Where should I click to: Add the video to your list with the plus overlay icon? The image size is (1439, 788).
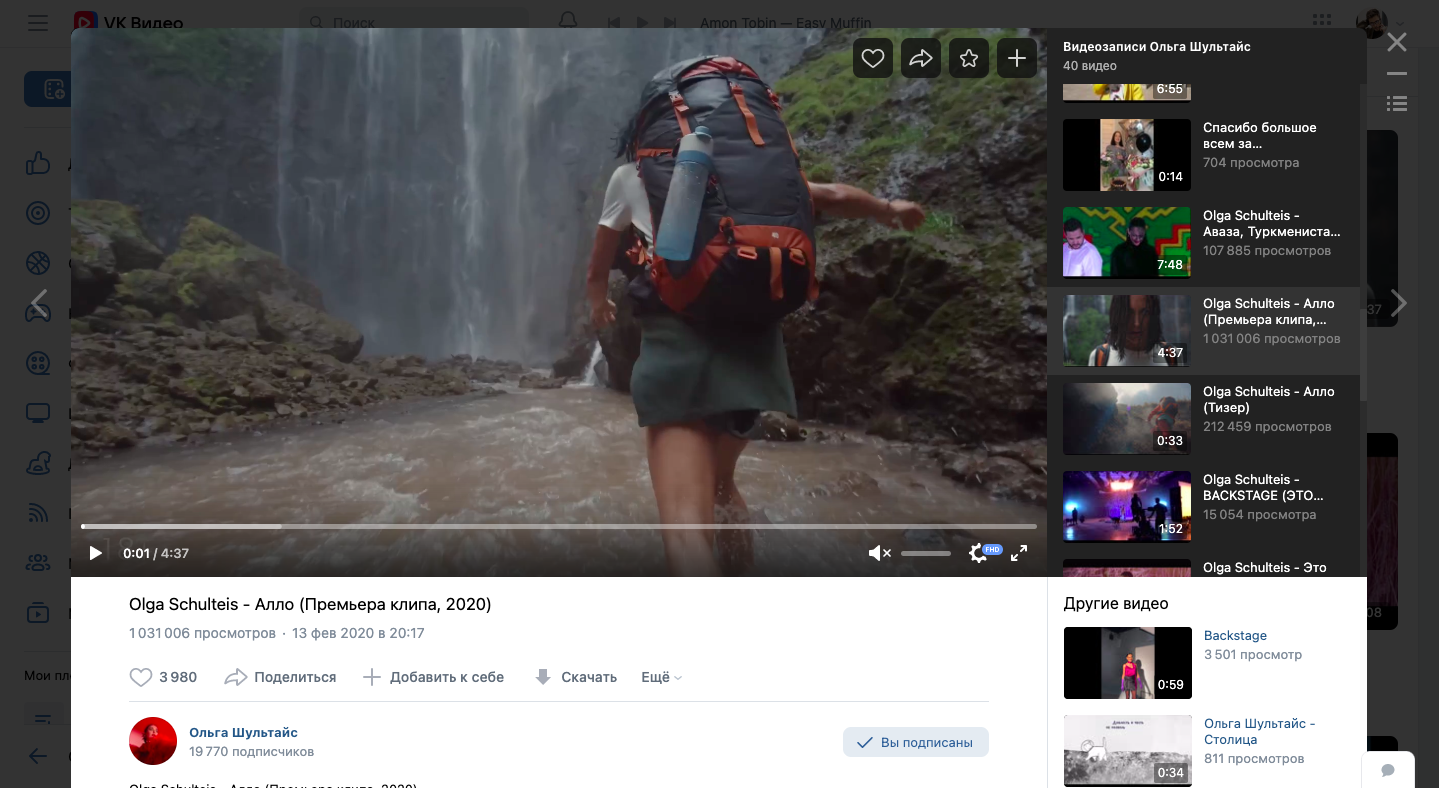click(x=1017, y=59)
